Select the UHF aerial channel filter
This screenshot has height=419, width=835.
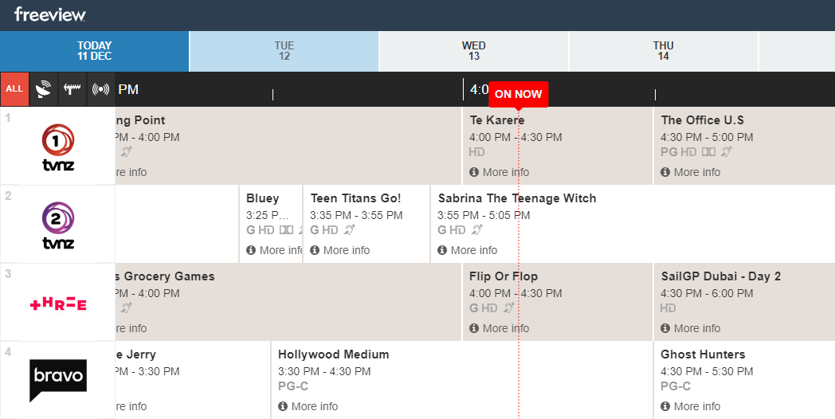[x=72, y=89]
